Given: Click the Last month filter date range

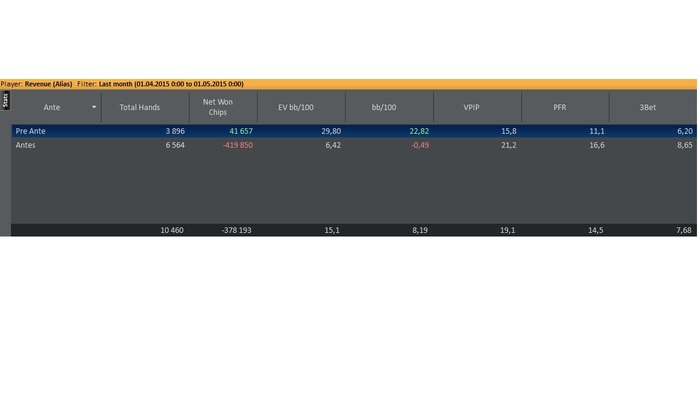Looking at the screenshot, I should pyautogui.click(x=171, y=84).
